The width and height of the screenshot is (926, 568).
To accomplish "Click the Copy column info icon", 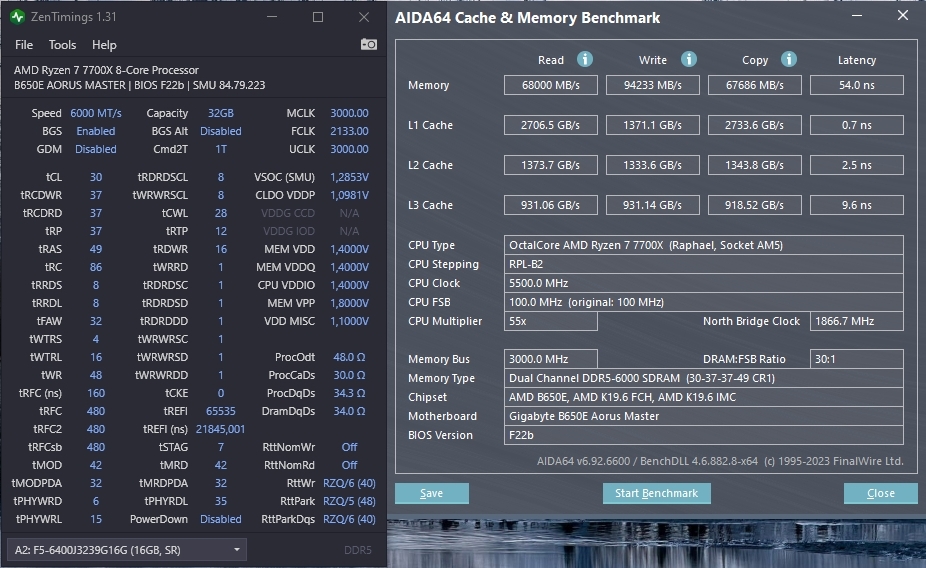I will (789, 60).
